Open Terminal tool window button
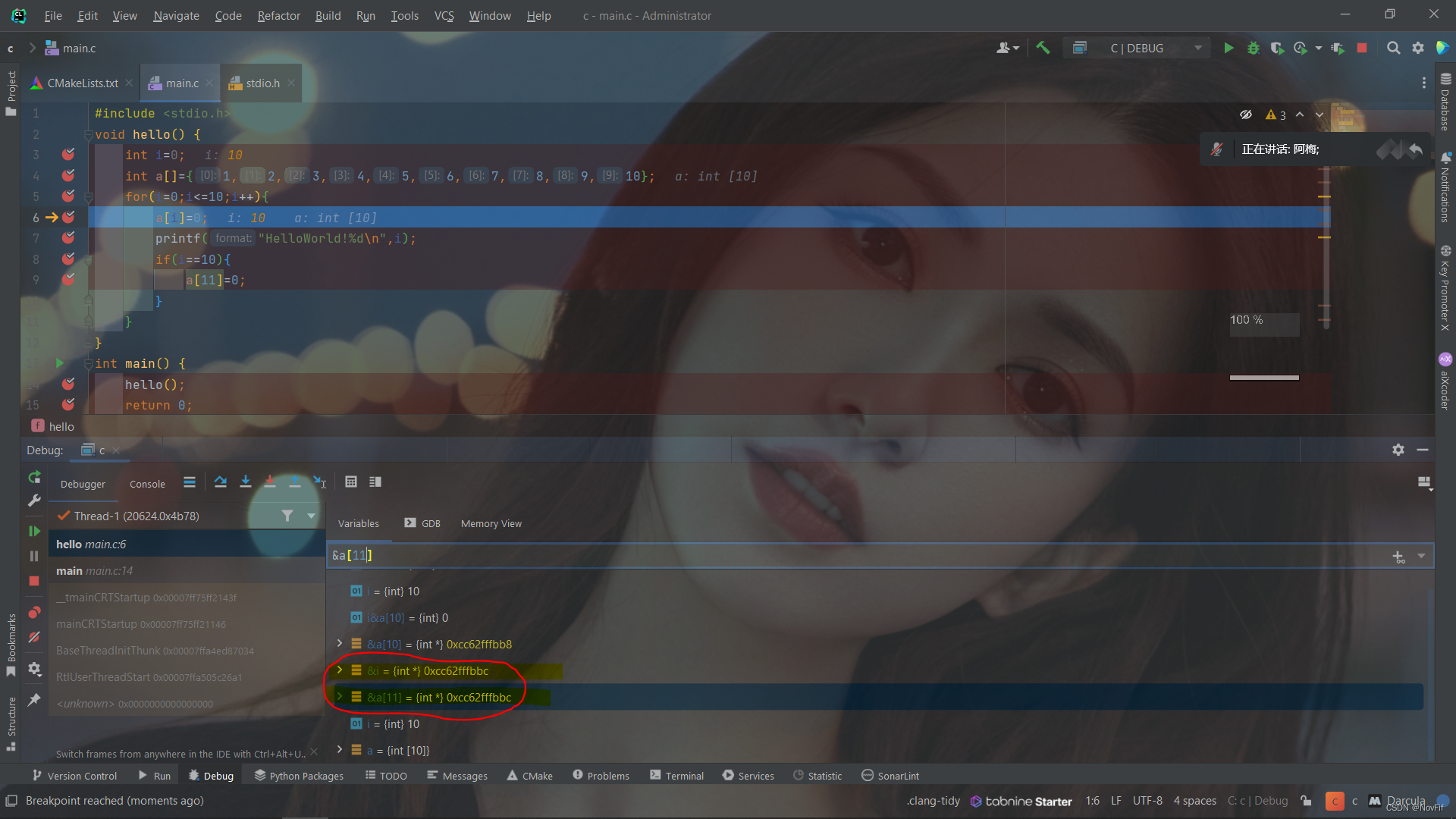This screenshot has height=819, width=1456. [676, 776]
